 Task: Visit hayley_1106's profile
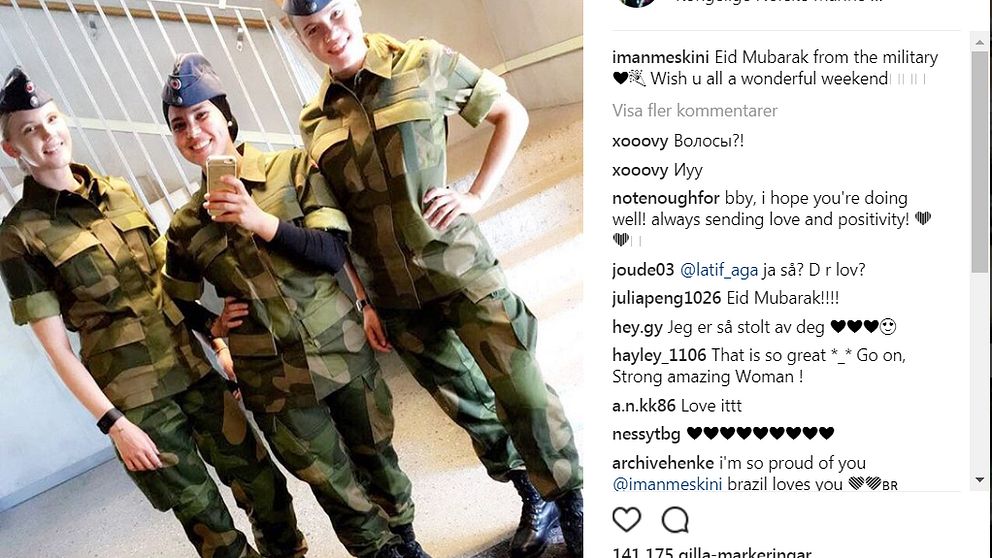pyautogui.click(x=659, y=356)
